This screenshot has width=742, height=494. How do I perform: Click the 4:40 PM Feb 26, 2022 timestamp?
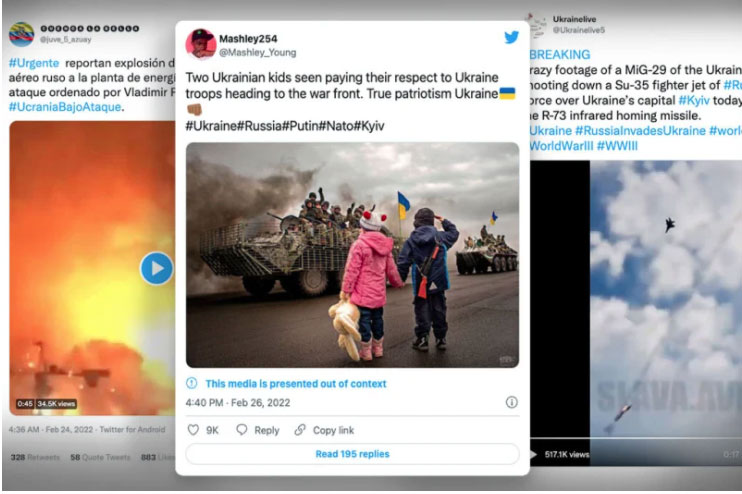point(238,403)
